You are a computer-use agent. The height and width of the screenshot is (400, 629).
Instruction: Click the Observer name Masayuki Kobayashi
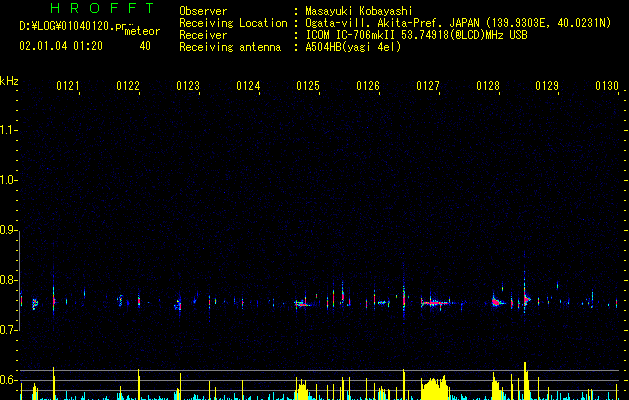[359, 11]
